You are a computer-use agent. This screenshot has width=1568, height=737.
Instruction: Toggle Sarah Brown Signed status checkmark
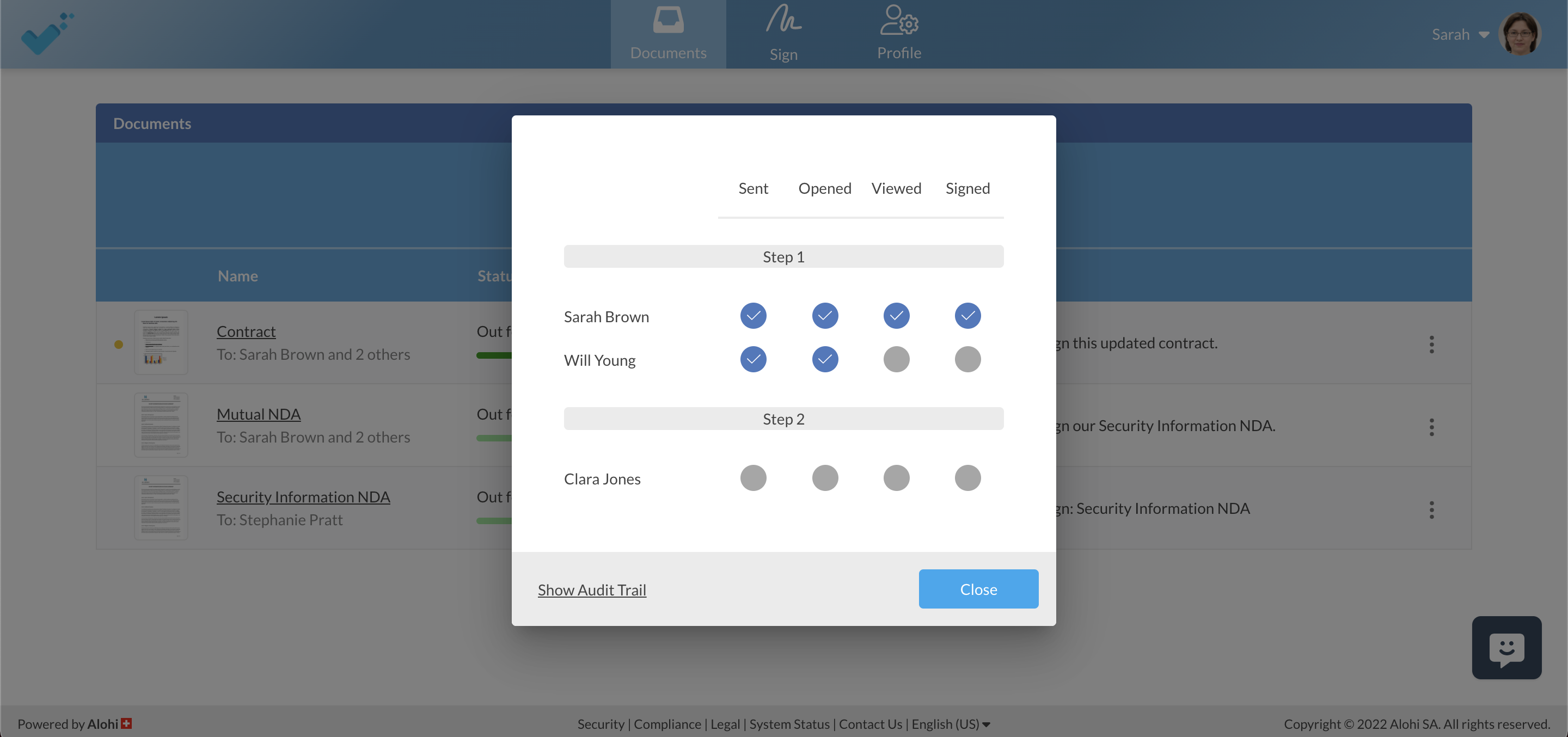tap(967, 315)
